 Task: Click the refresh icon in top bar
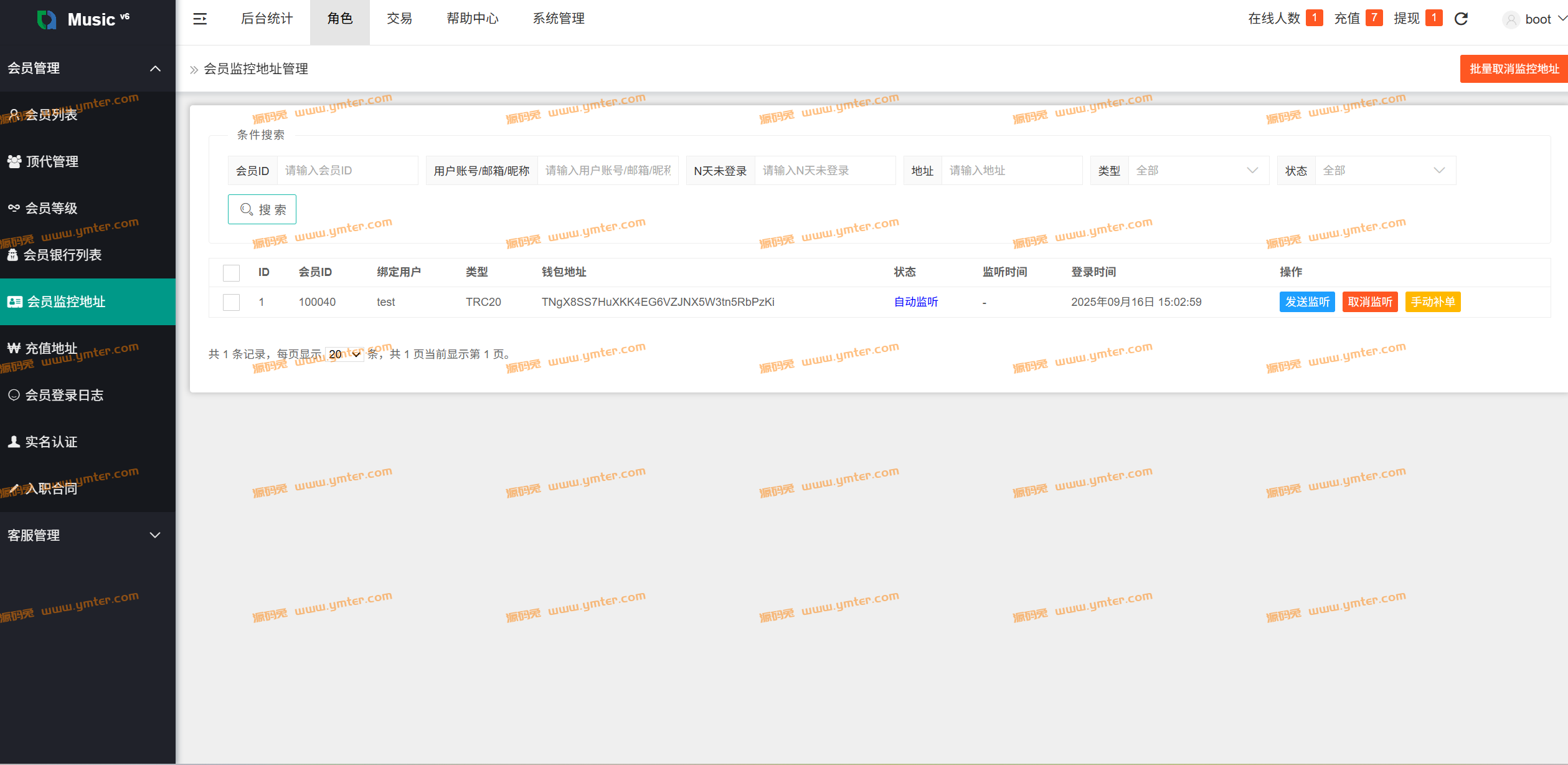click(x=1461, y=19)
